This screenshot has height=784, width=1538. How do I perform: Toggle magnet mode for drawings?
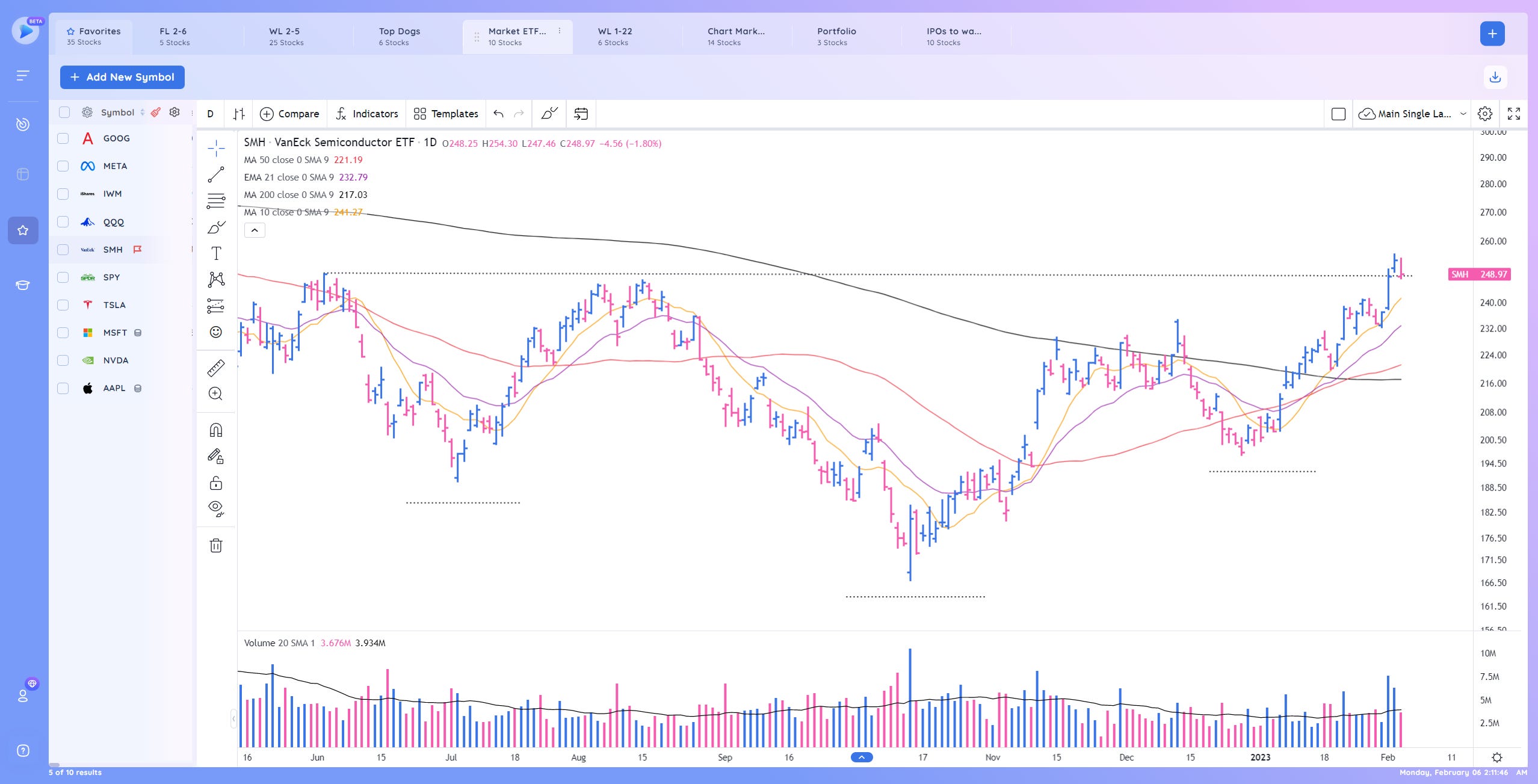(x=216, y=430)
